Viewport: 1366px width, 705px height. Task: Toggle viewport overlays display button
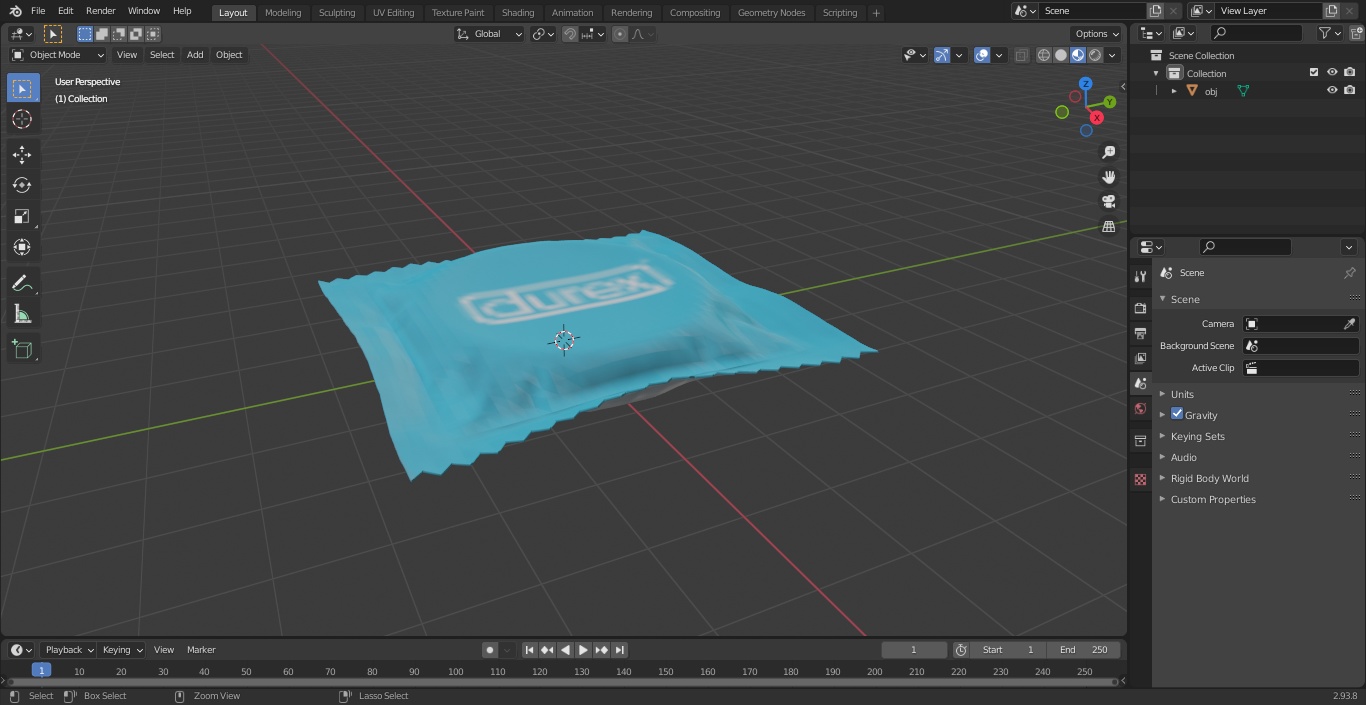click(982, 55)
